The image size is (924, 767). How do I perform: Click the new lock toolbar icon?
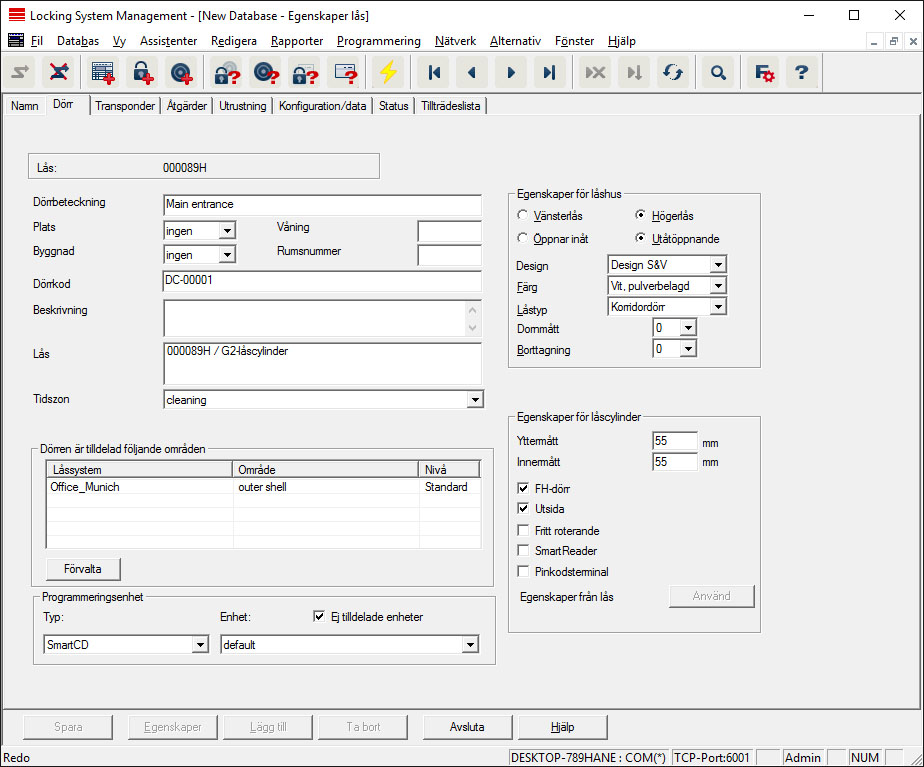pyautogui.click(x=142, y=73)
